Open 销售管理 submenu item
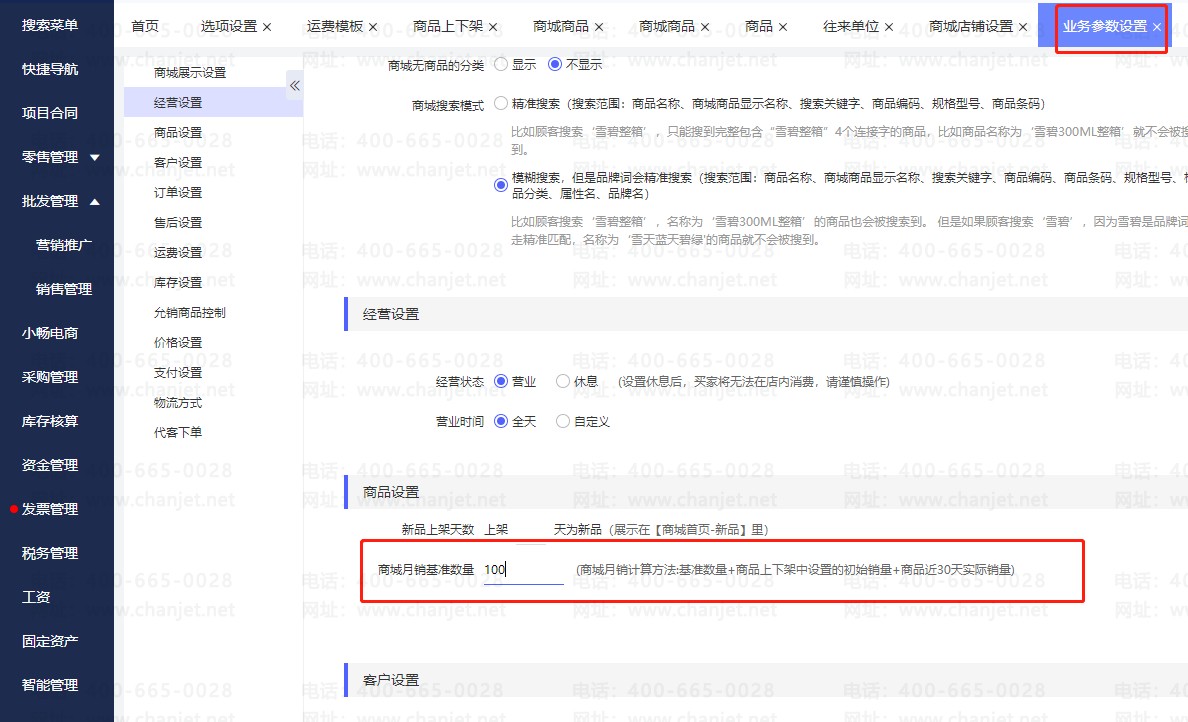1188x722 pixels. pyautogui.click(x=64, y=289)
